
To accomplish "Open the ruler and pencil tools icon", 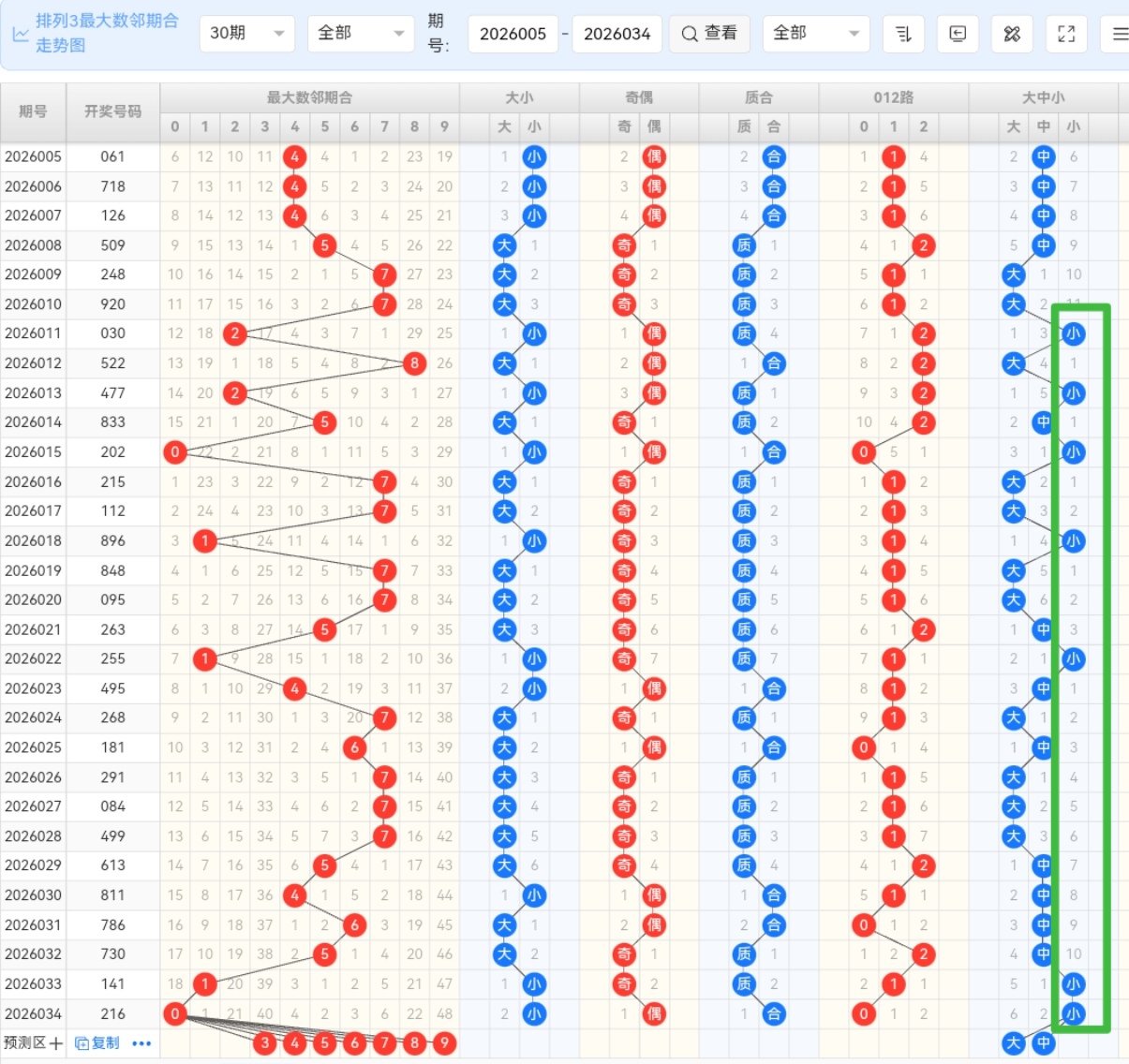I will click(1012, 34).
